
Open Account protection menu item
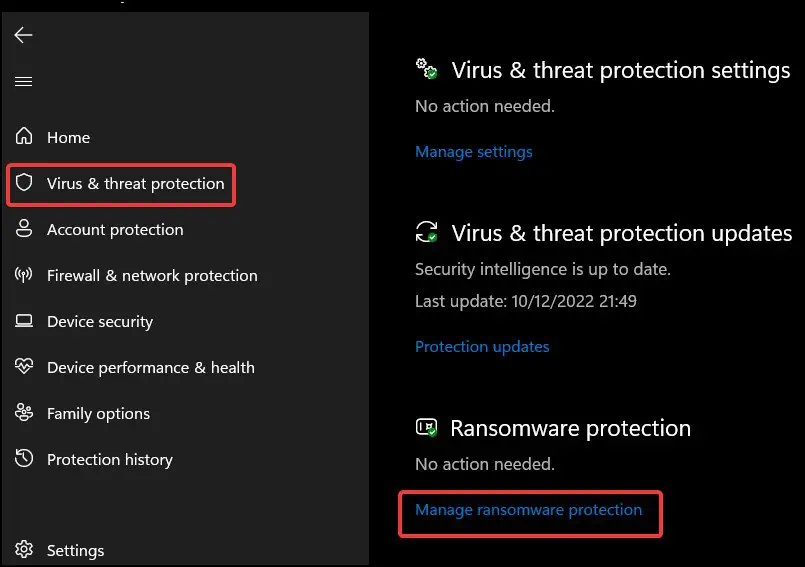pos(115,230)
